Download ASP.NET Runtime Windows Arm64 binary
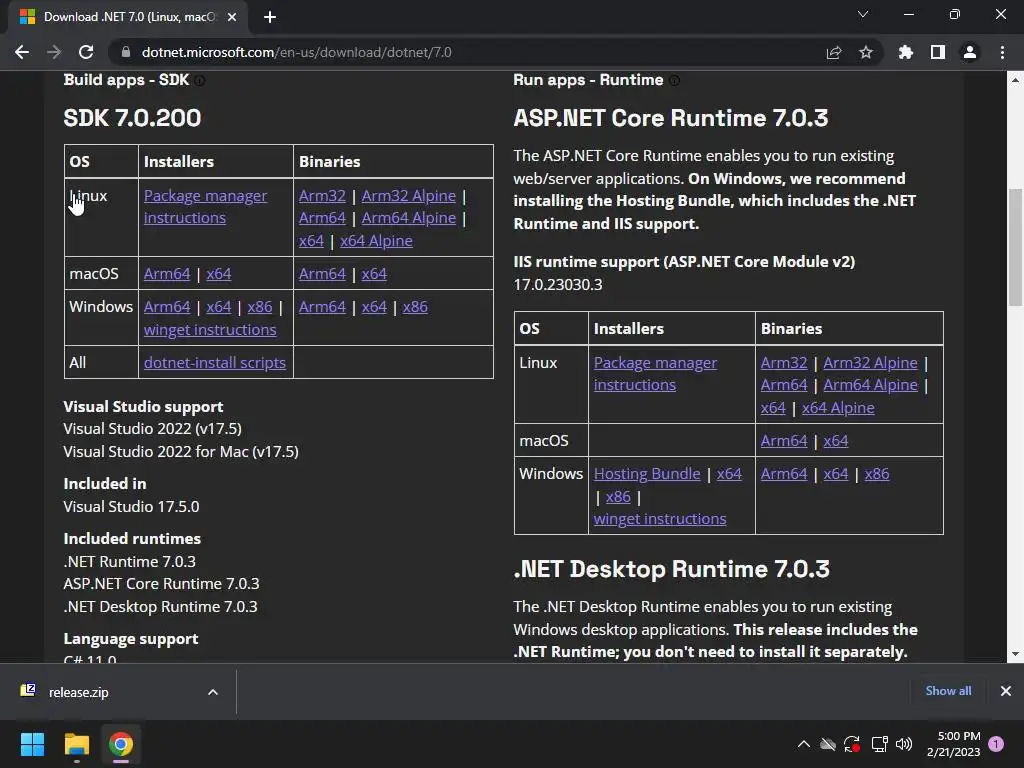The height and width of the screenshot is (768, 1024). click(784, 473)
